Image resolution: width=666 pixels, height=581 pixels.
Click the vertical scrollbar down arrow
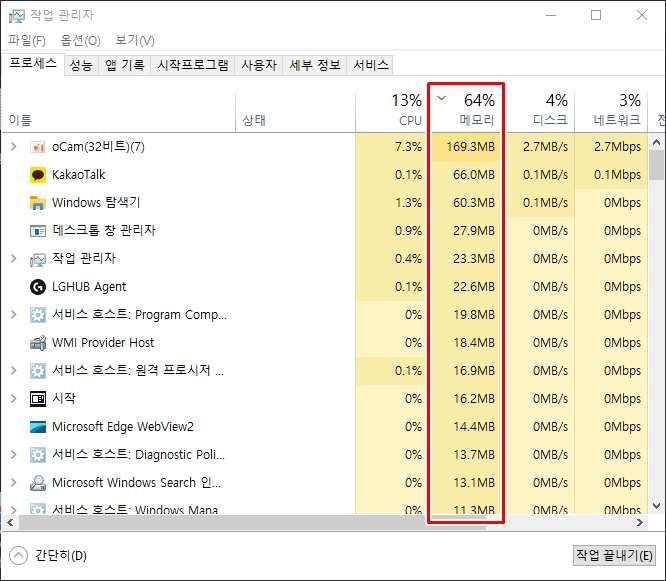pyautogui.click(x=657, y=506)
